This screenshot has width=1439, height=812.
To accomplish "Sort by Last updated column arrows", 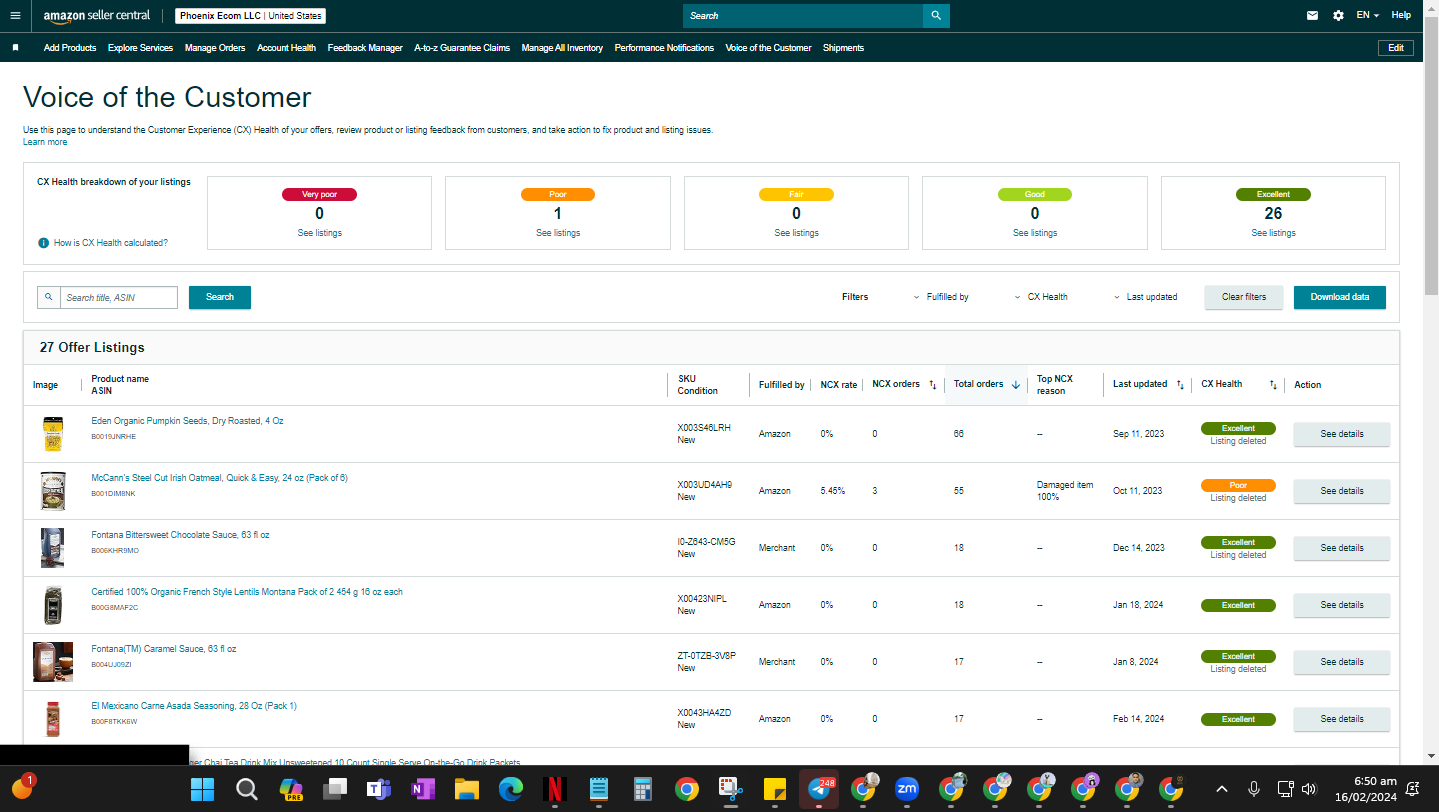I will coord(1180,385).
